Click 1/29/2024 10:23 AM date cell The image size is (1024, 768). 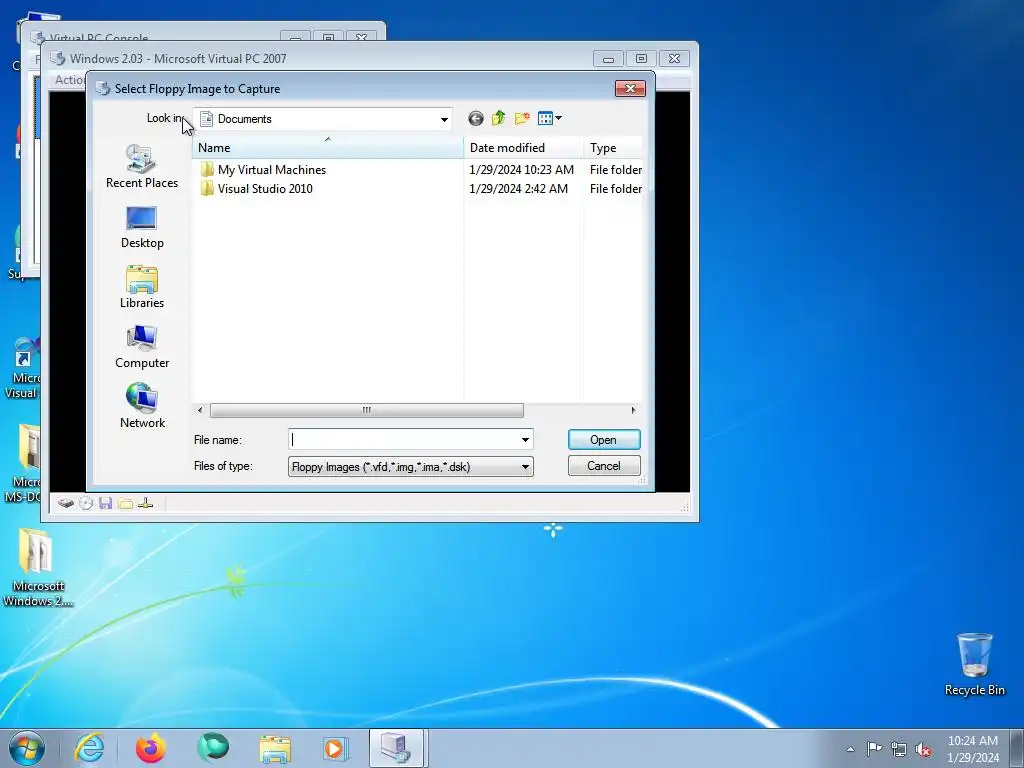521,170
